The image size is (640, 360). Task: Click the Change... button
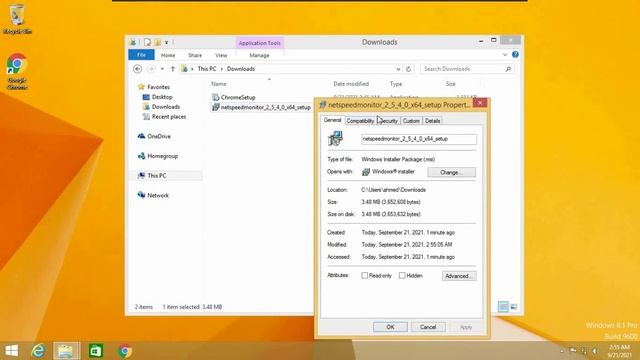point(451,172)
